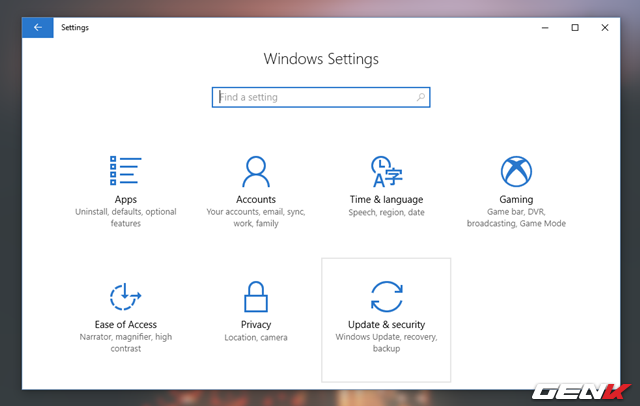Click the Time & language label
Image resolution: width=640 pixels, height=406 pixels.
pos(386,200)
